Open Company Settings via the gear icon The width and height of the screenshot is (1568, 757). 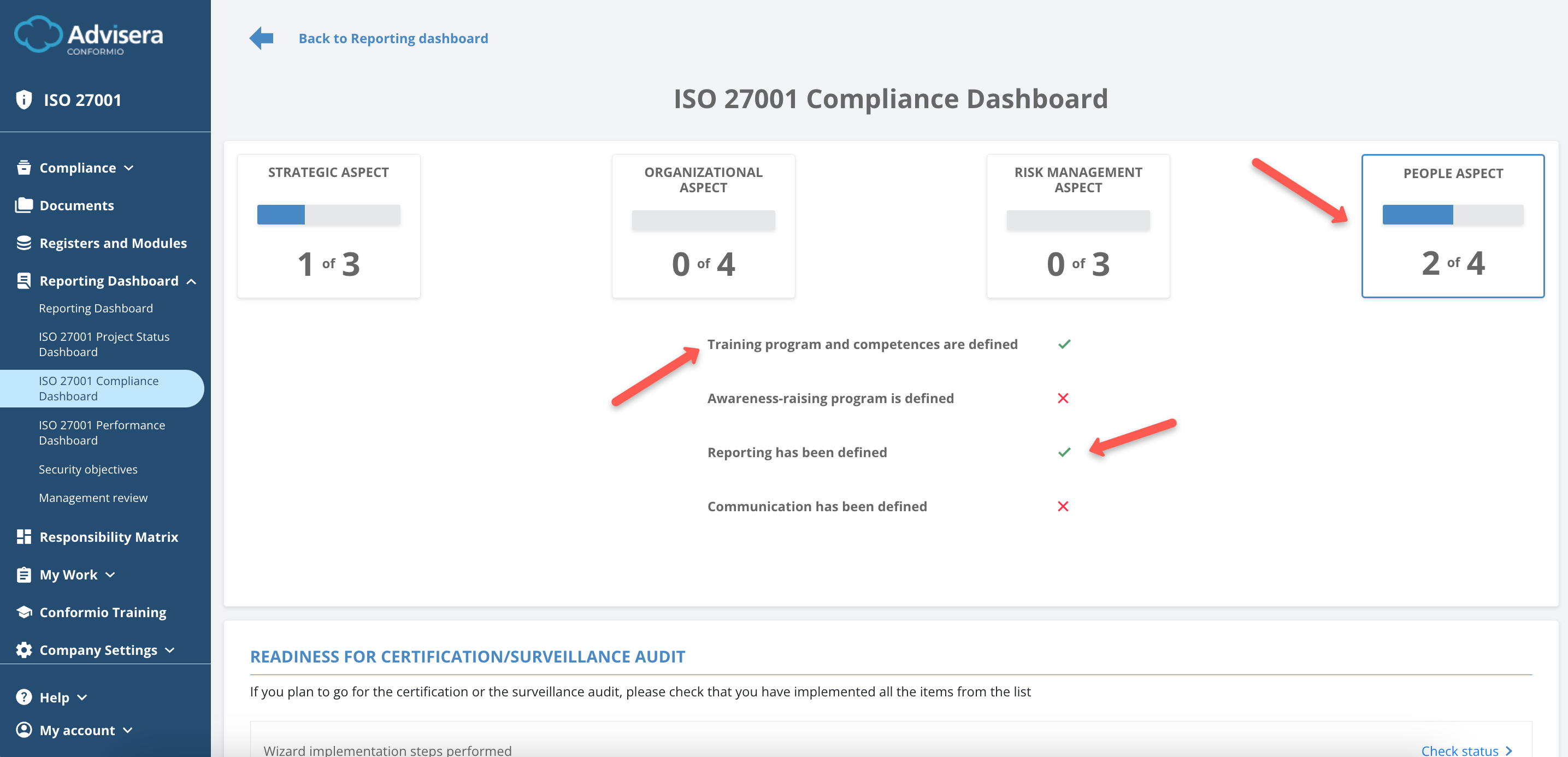tap(23, 650)
